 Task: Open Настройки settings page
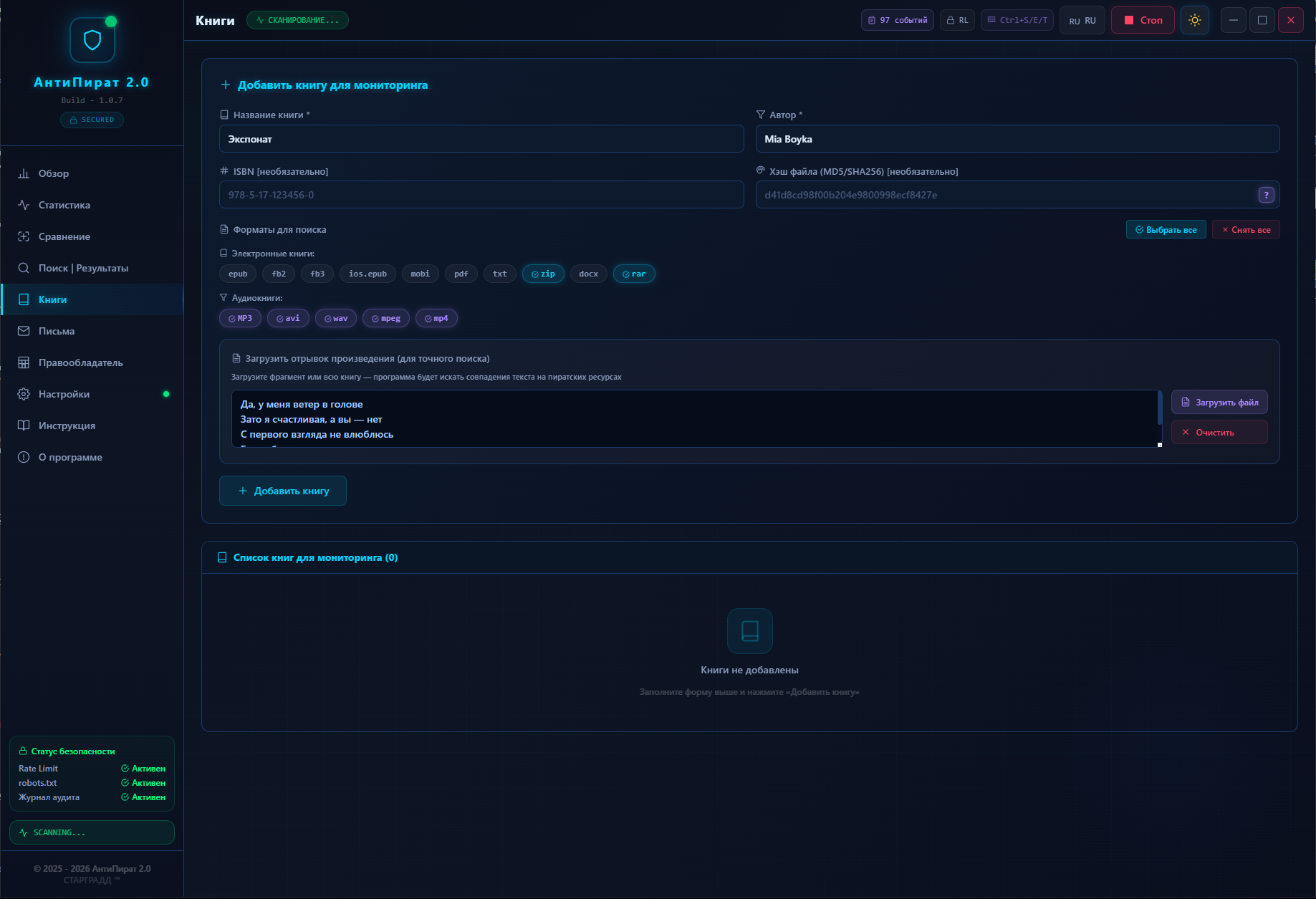pyautogui.click(x=92, y=394)
